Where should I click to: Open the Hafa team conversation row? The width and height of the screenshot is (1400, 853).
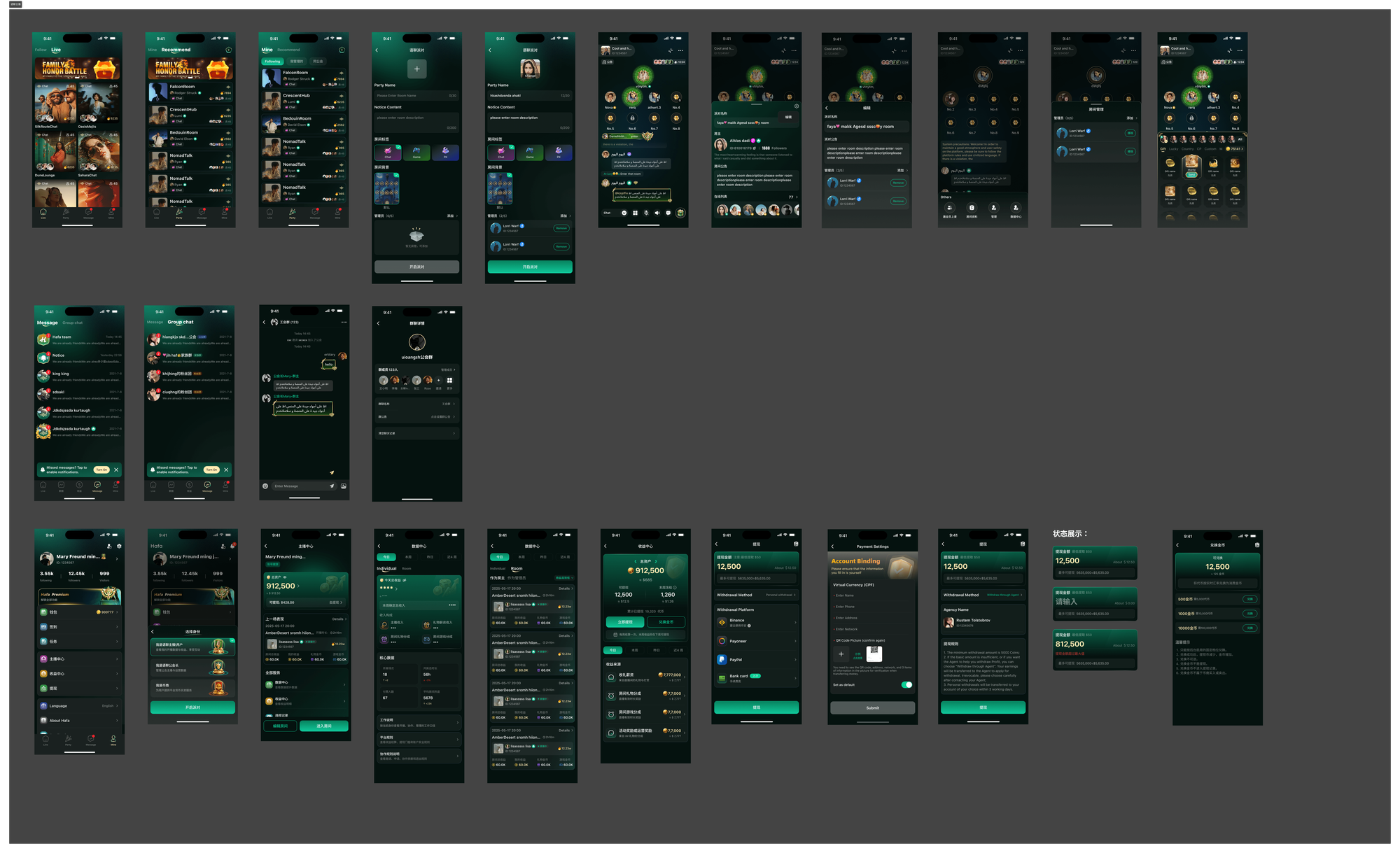point(79,339)
